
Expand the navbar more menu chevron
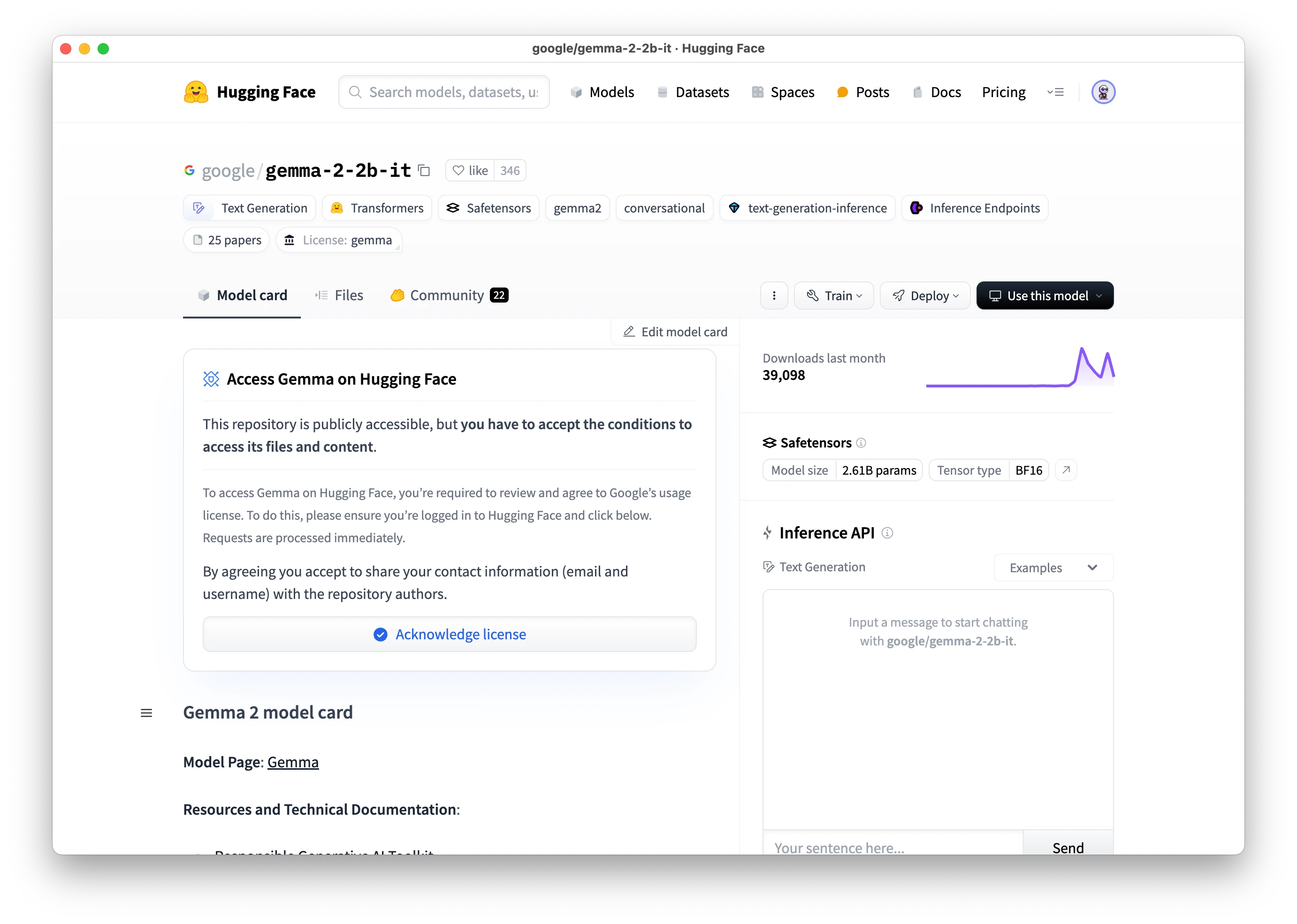pos(1055,92)
